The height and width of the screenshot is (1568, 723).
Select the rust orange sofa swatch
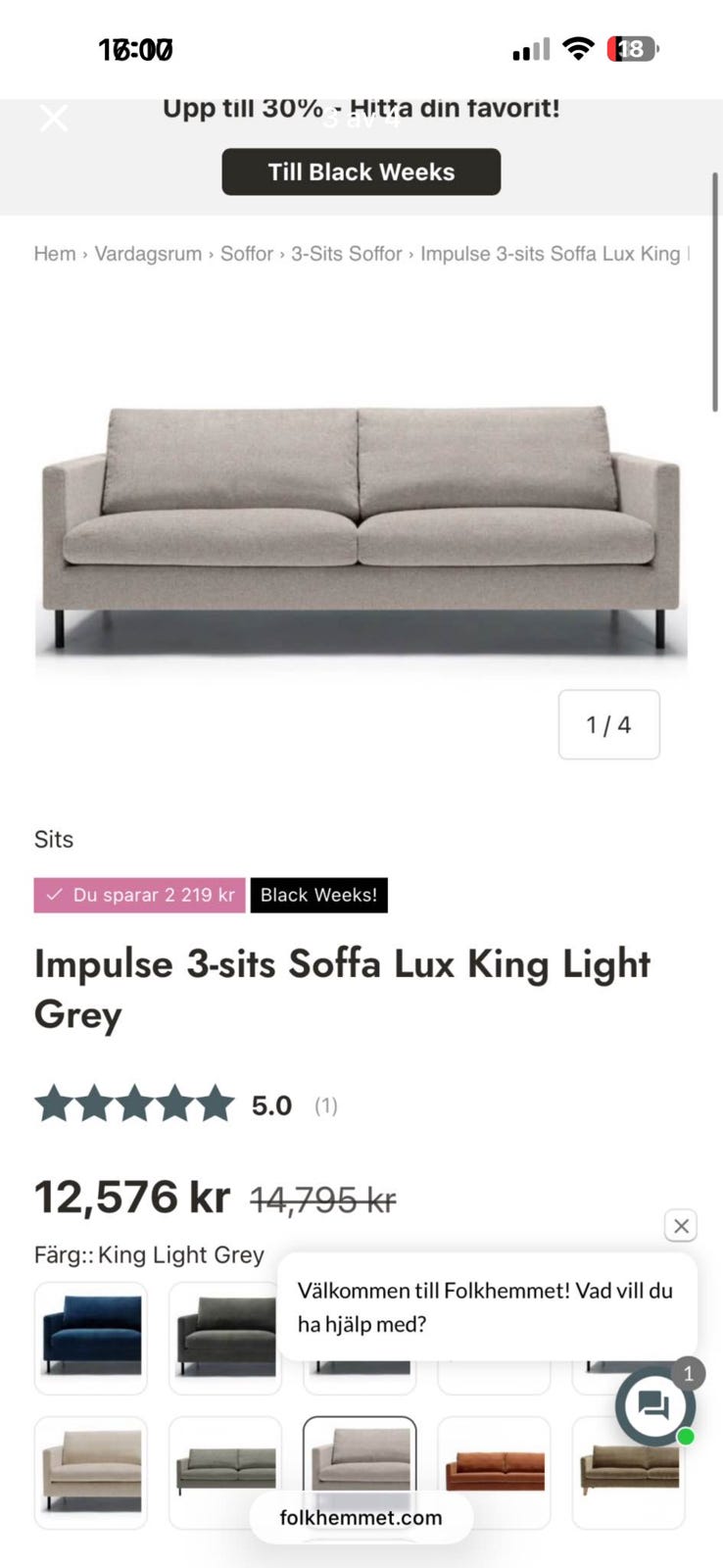click(x=494, y=1471)
